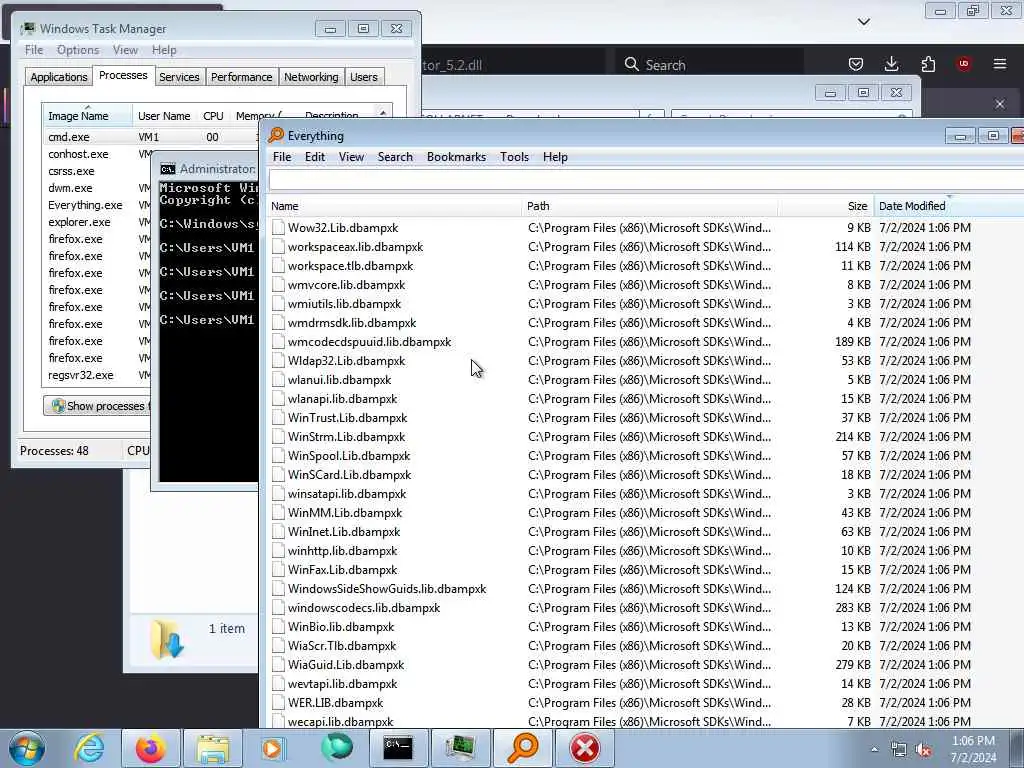Open the Everything View menu
Viewport: 1024px width, 768px height.
[x=351, y=157]
